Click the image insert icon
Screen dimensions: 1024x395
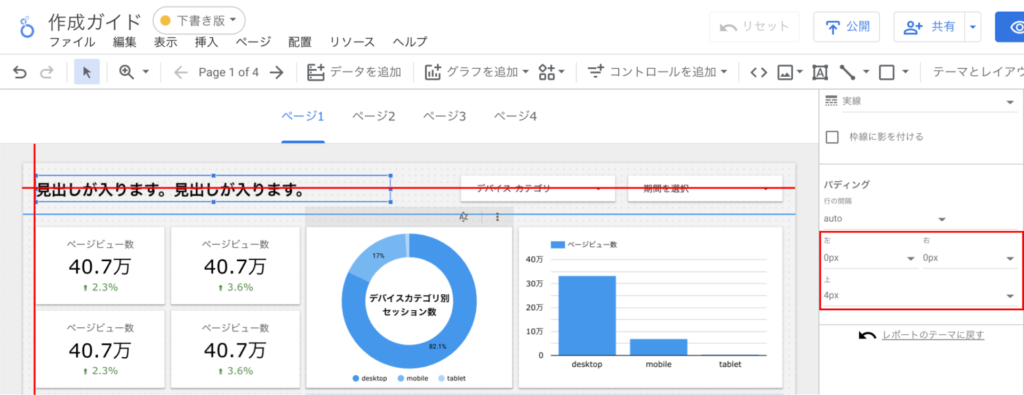[785, 72]
